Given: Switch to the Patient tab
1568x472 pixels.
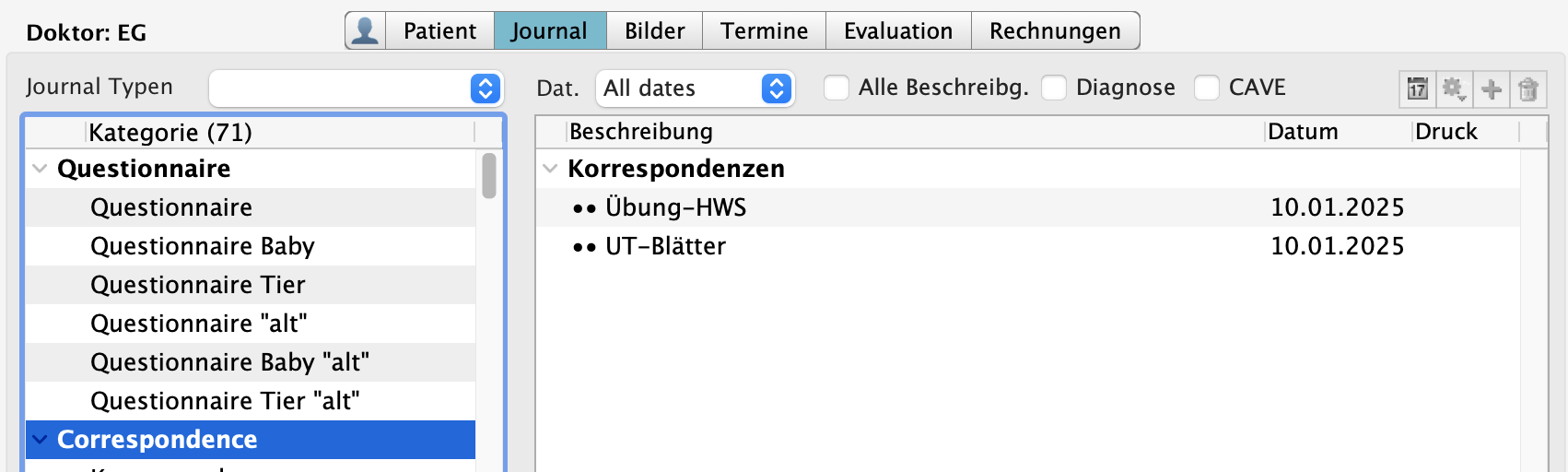Looking at the screenshot, I should click(439, 31).
